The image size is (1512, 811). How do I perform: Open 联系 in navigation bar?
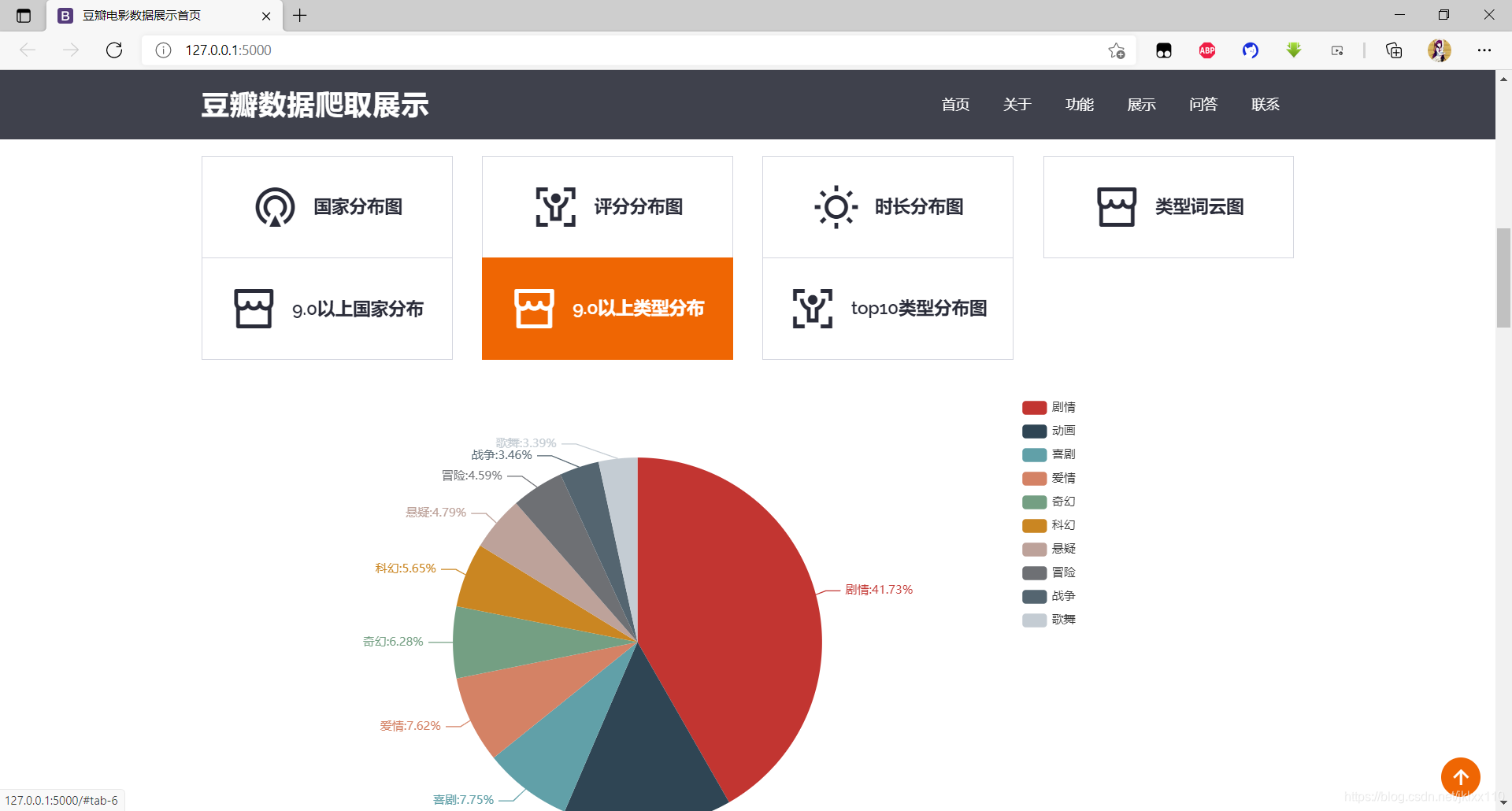point(1266,105)
